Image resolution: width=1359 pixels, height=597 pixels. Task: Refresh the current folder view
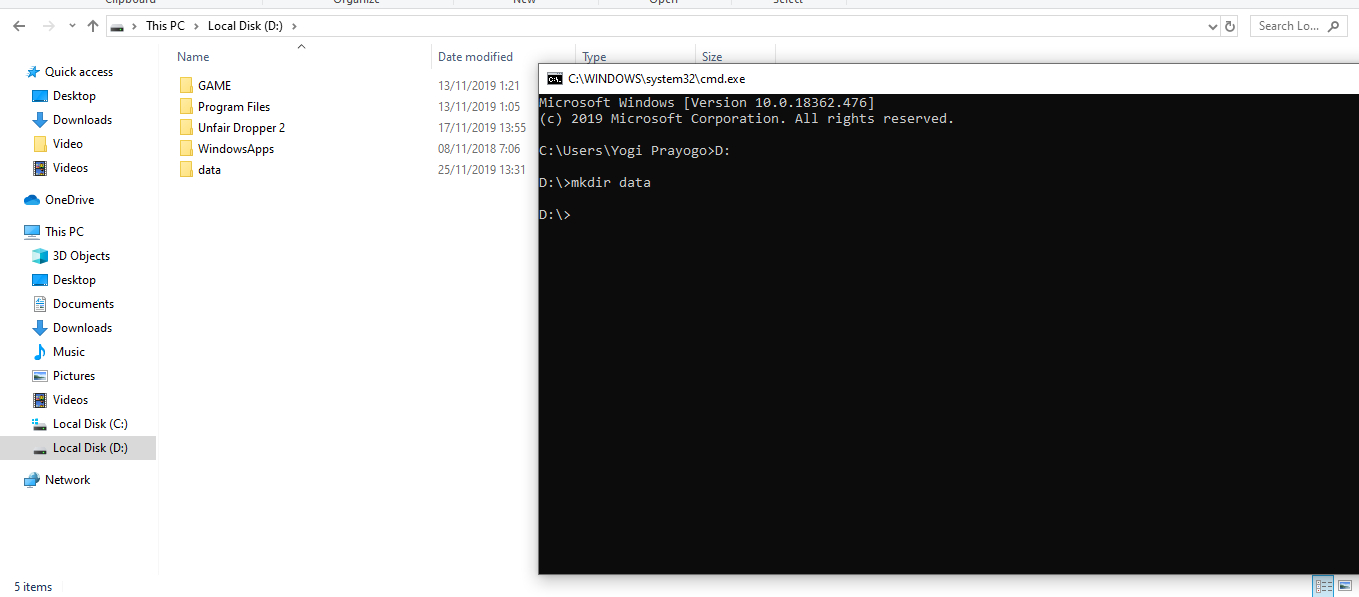point(1230,26)
